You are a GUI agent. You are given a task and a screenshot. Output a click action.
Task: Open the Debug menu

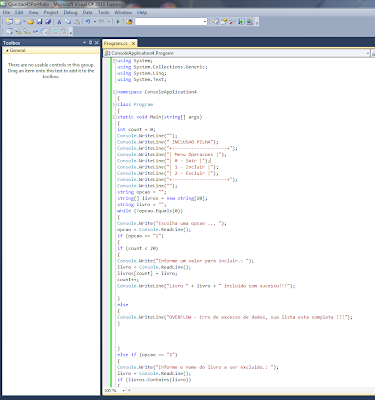pos(70,12)
